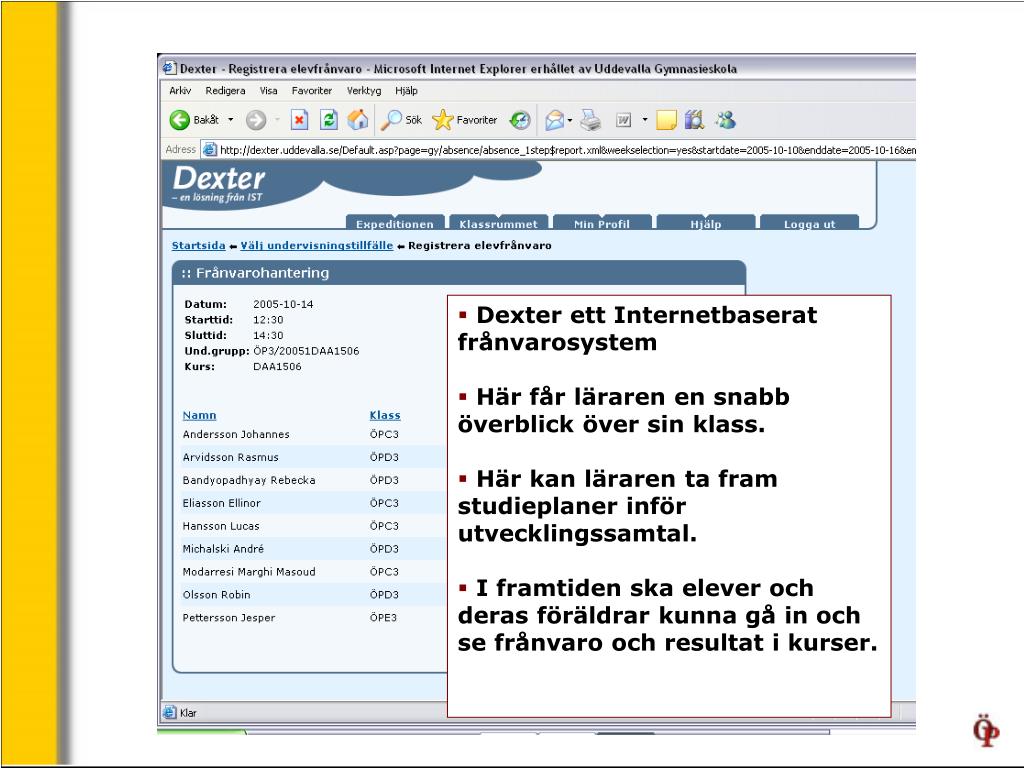Print the page with printer icon

click(x=590, y=120)
